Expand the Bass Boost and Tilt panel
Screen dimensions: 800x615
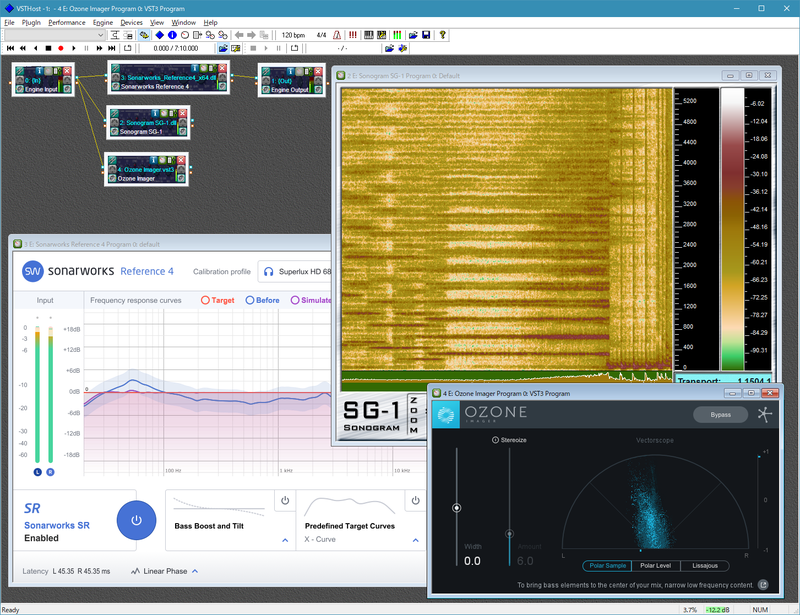click(284, 540)
